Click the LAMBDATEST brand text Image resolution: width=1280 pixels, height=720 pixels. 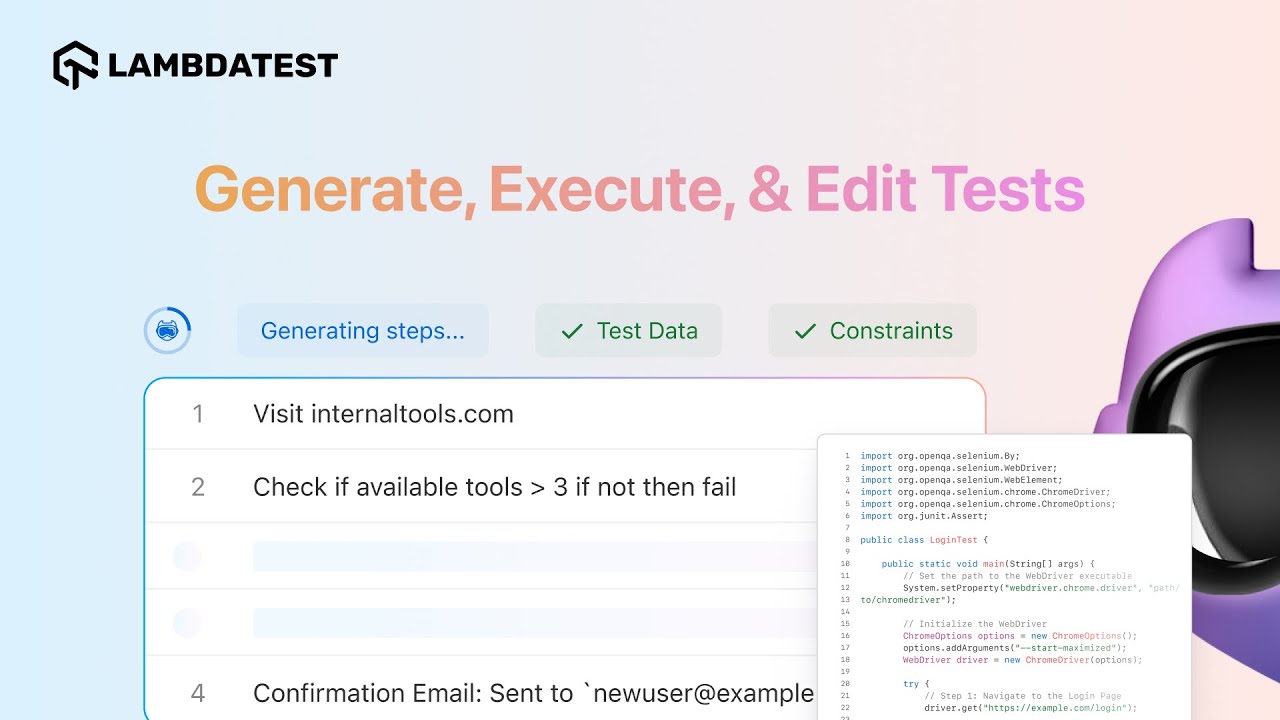tap(223, 66)
